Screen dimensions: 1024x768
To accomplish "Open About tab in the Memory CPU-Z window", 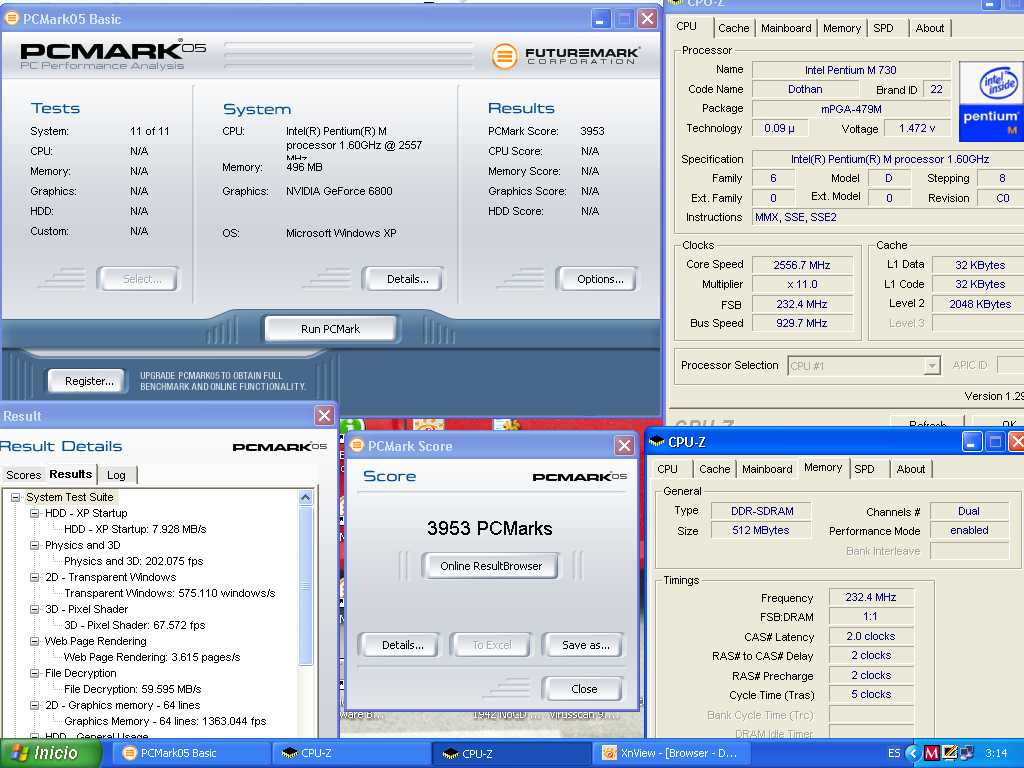I will coord(910,469).
